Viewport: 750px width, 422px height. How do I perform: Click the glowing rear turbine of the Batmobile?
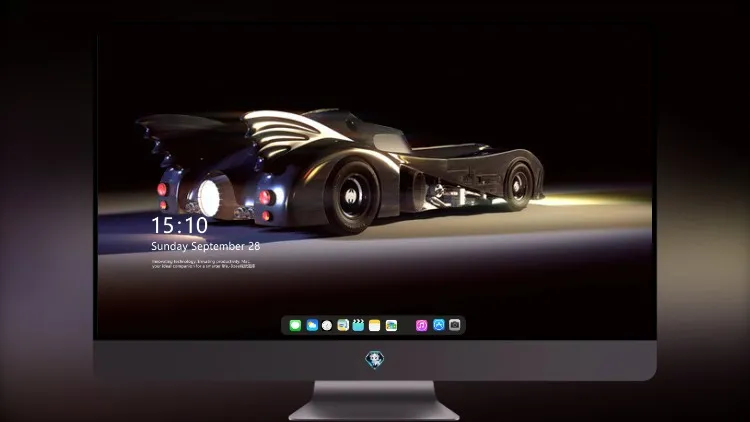pyautogui.click(x=209, y=198)
